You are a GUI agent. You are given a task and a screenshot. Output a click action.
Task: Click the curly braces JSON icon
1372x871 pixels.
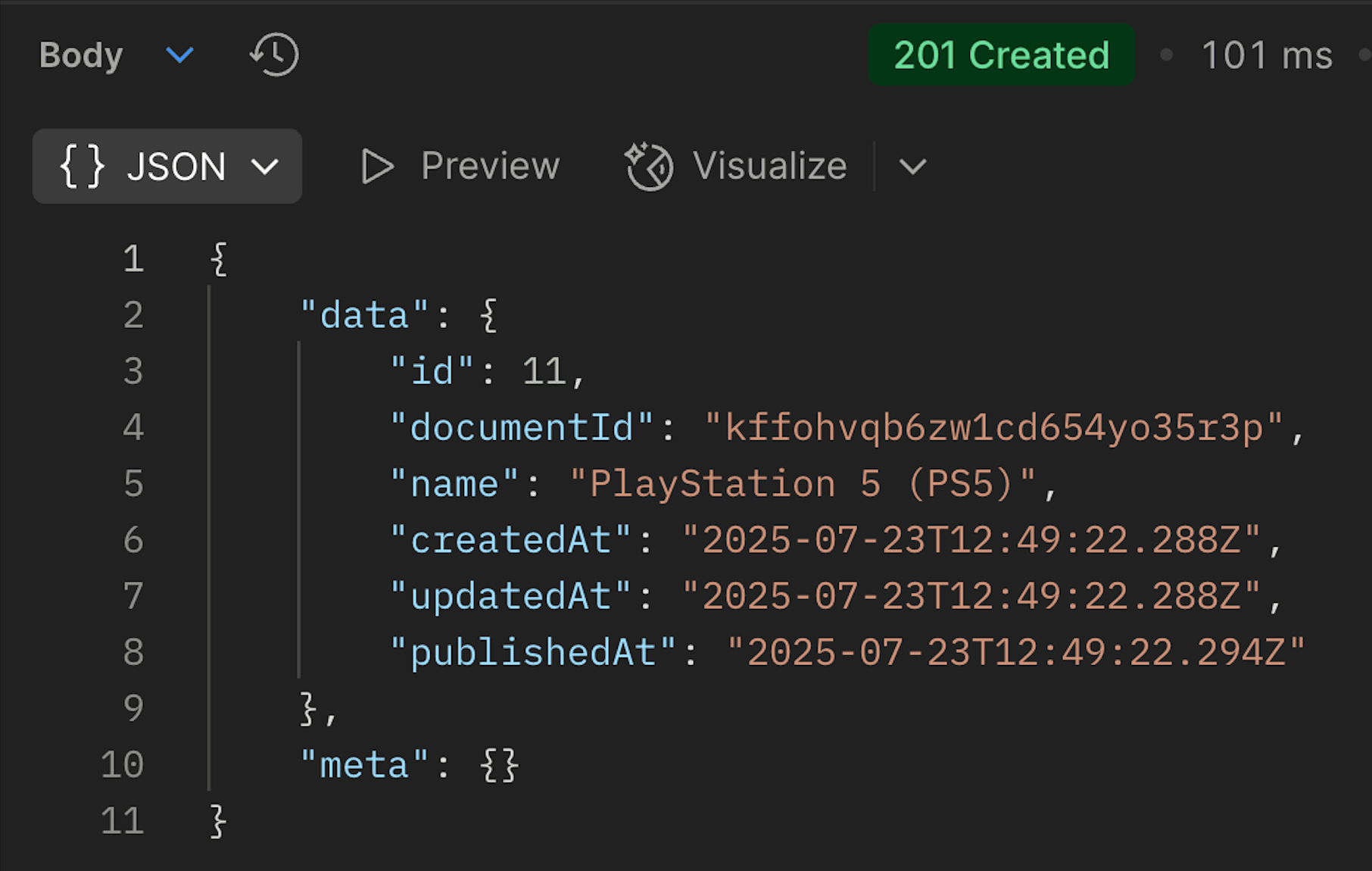82,166
